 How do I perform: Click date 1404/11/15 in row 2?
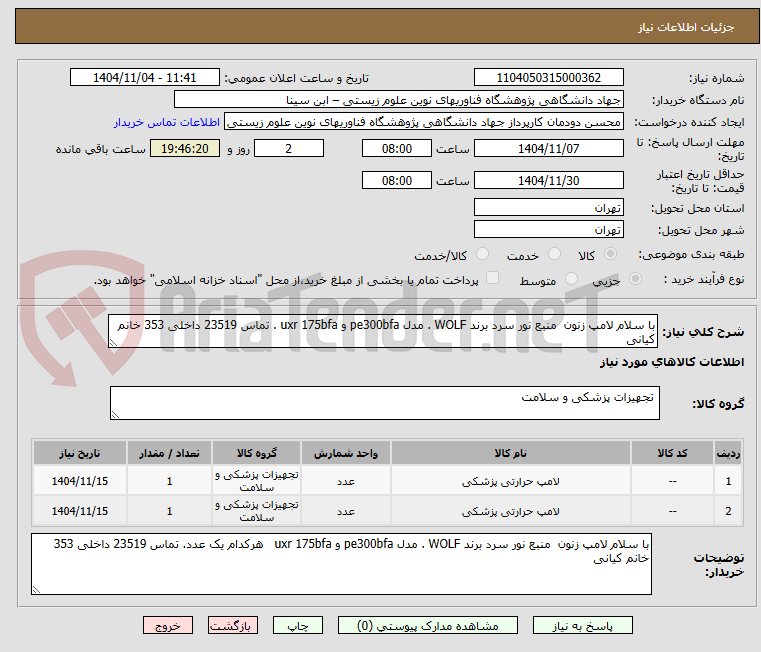coord(80,511)
